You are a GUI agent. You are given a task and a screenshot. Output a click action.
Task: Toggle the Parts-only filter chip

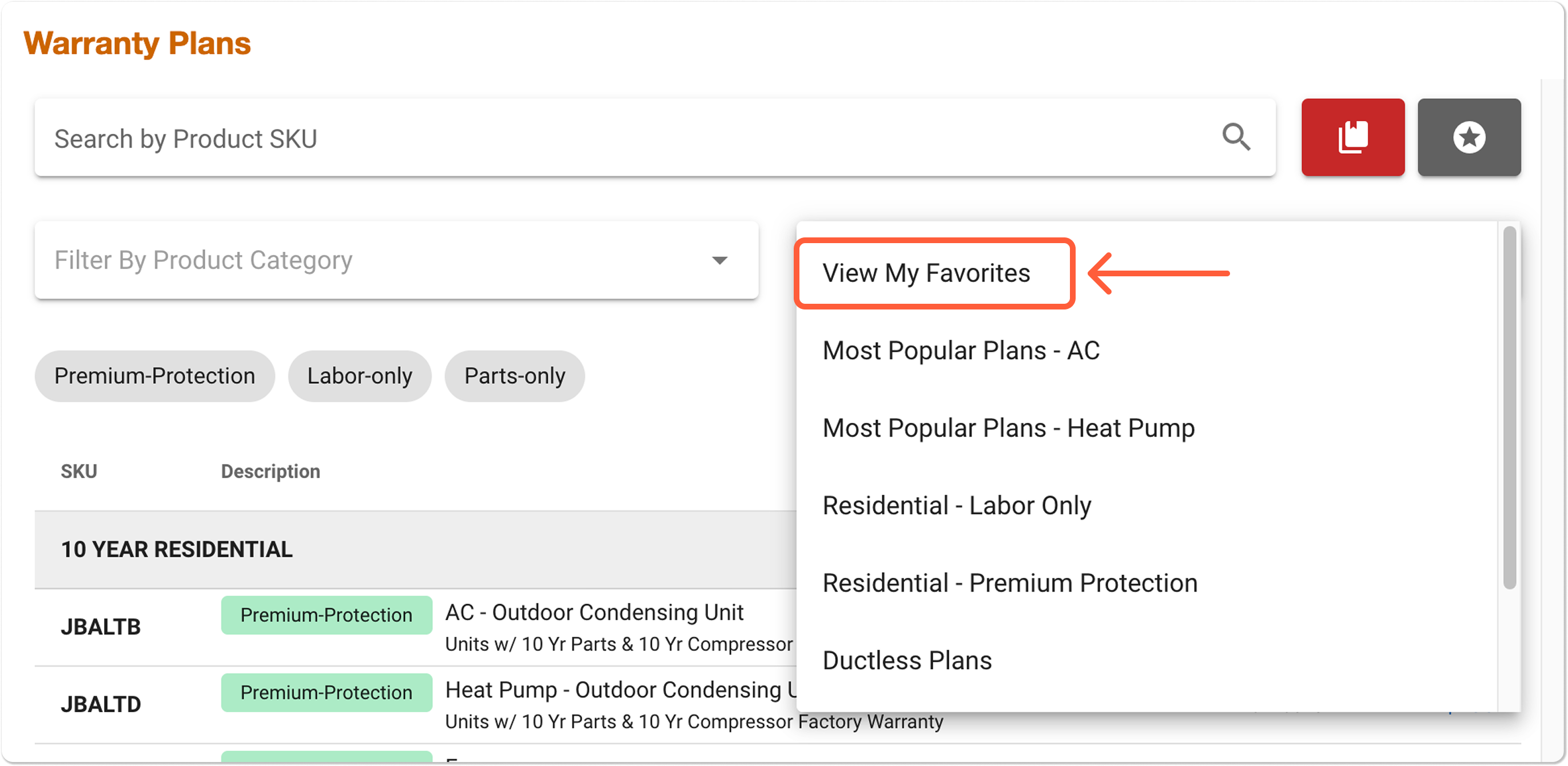tap(514, 376)
